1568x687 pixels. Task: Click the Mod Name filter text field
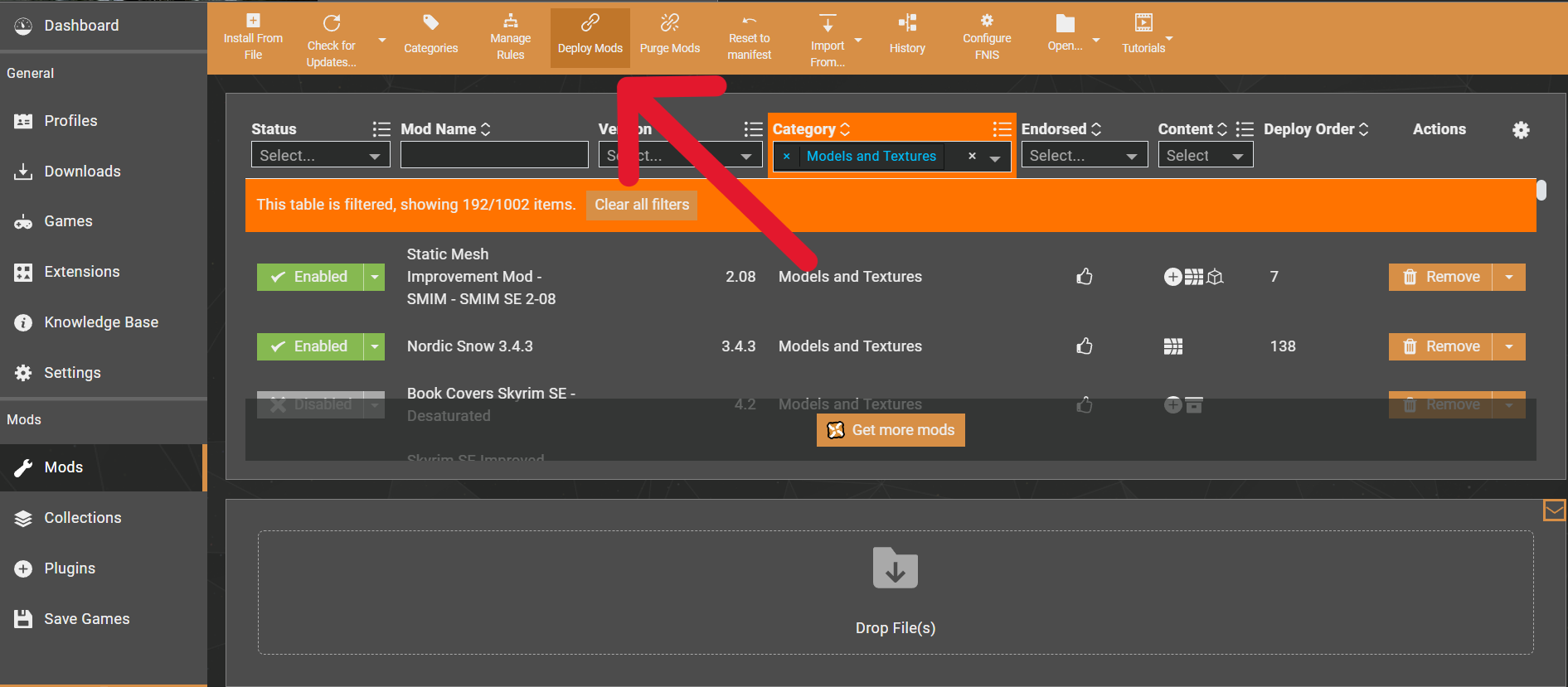point(494,156)
